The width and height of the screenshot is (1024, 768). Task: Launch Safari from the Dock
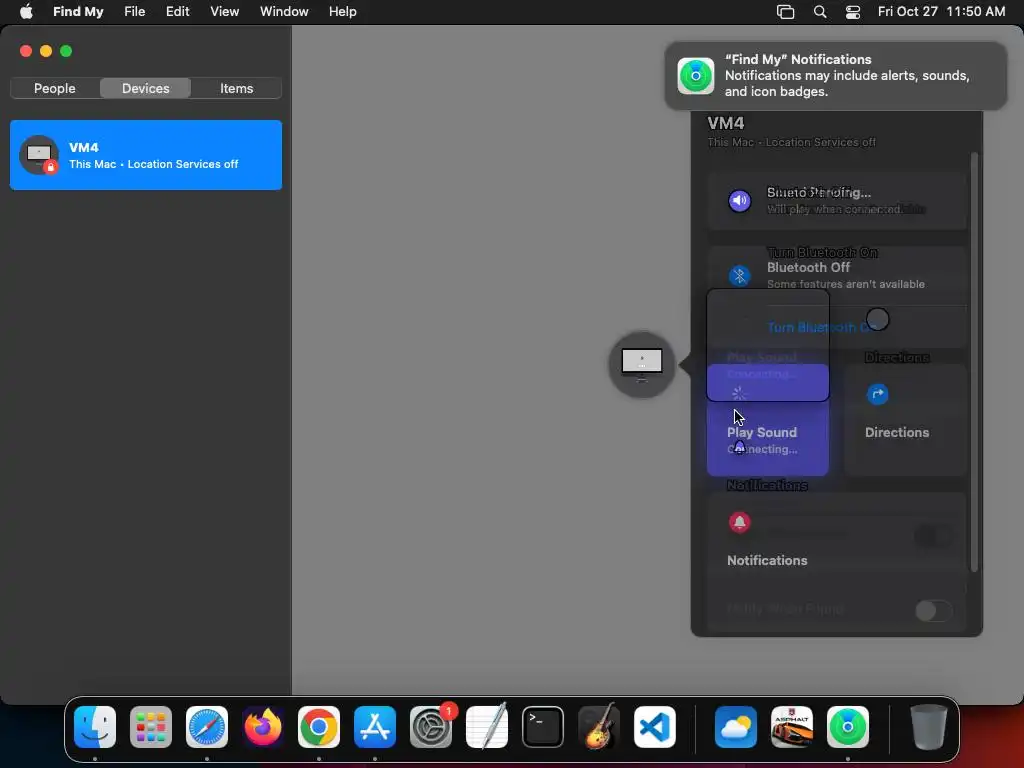click(207, 727)
